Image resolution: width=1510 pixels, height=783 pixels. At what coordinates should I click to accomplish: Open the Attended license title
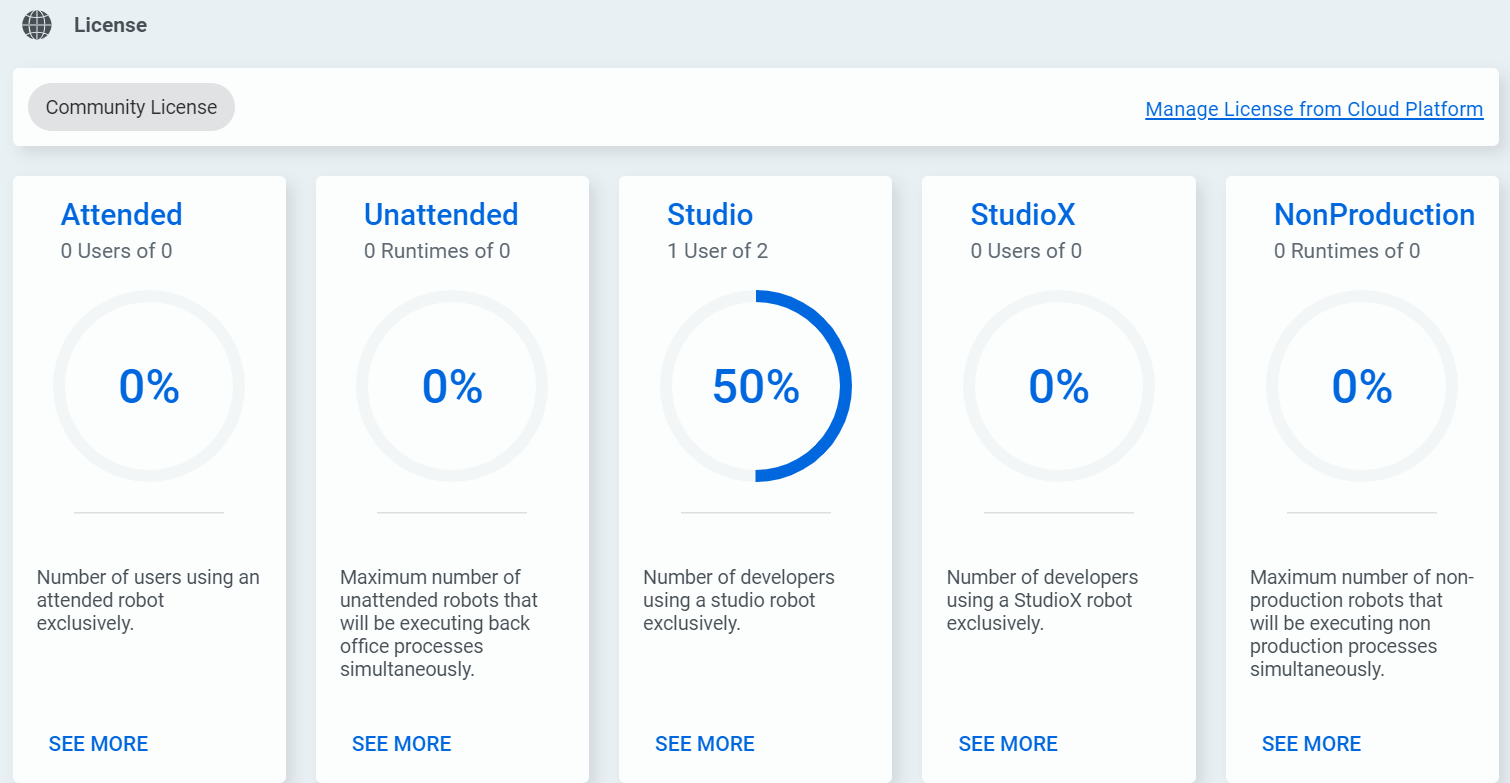[x=121, y=214]
